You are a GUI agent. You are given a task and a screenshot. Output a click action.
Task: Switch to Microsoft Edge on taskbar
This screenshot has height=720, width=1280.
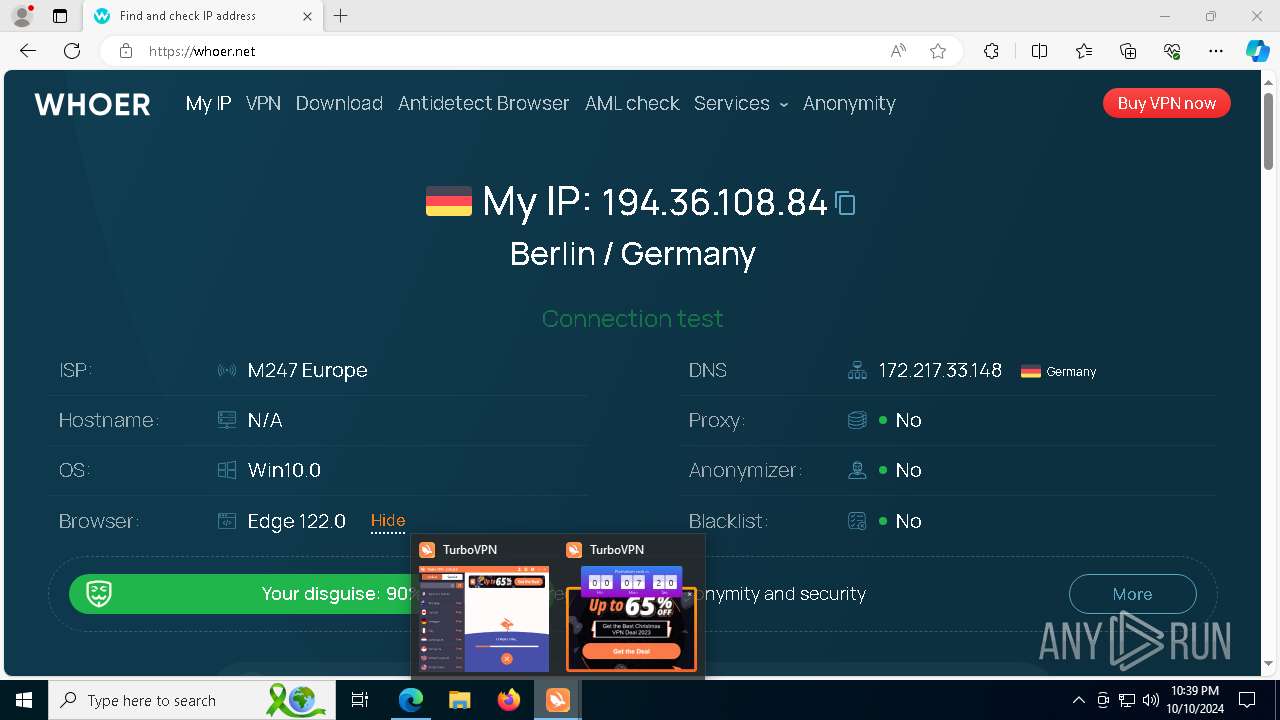410,700
